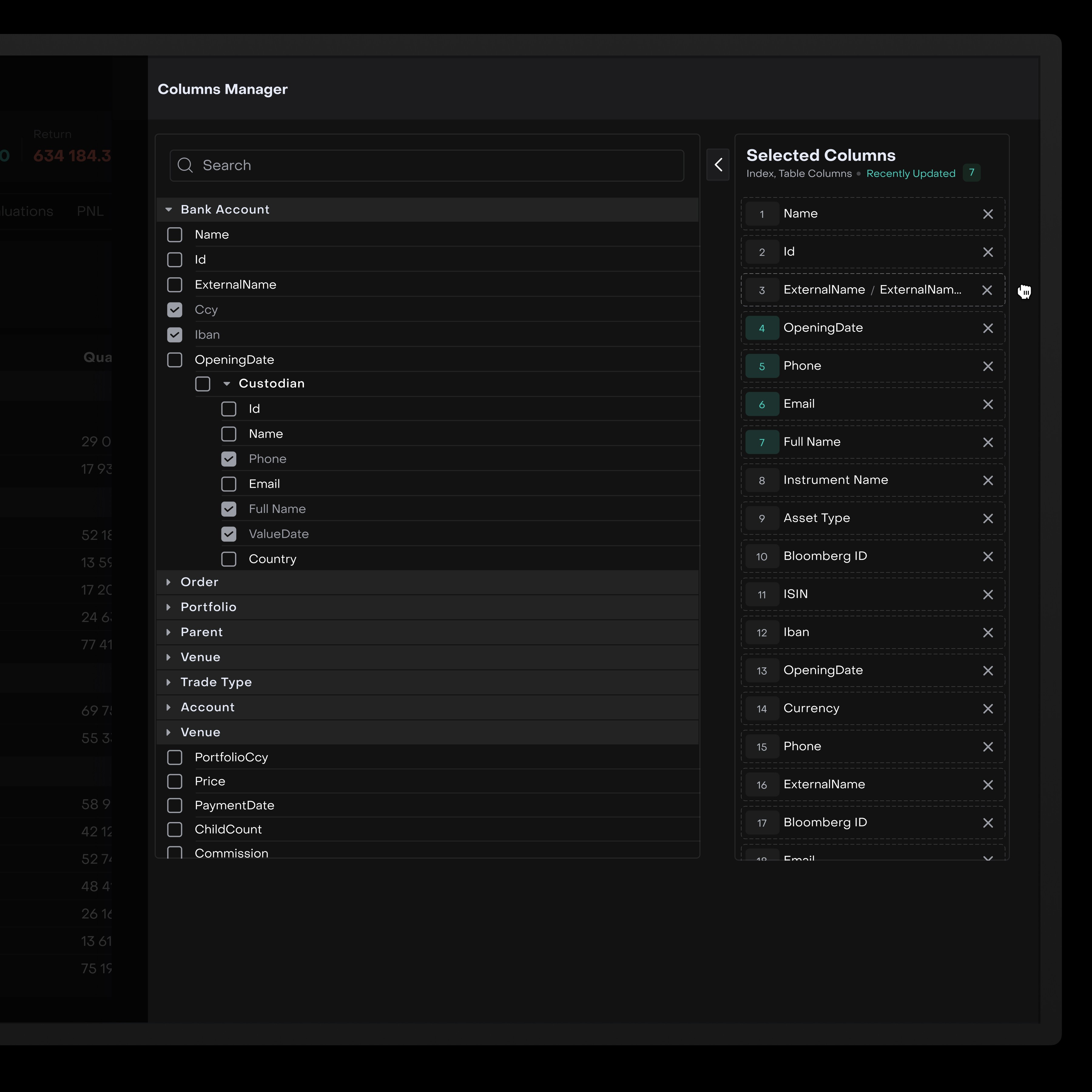The image size is (1092, 1092).
Task: Click collapse panel chevron arrow button
Action: [718, 165]
